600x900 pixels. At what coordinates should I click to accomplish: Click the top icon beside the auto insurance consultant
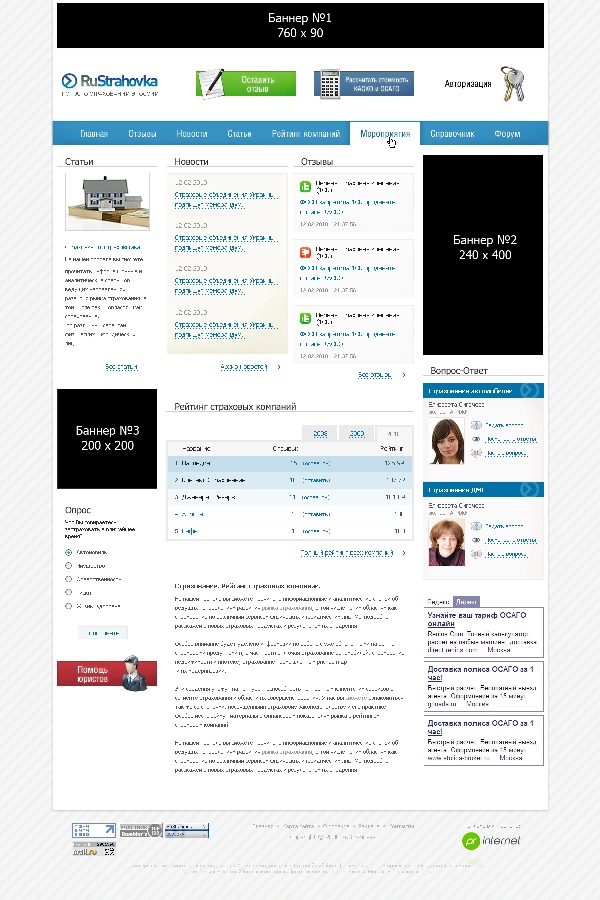click(476, 425)
